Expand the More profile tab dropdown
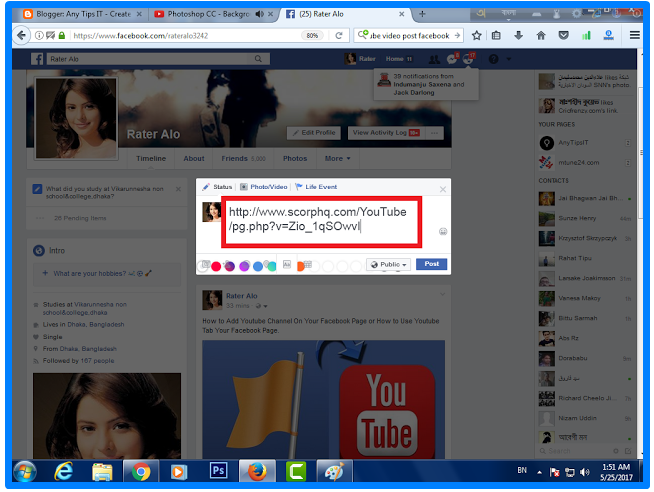Image resolution: width=654 pixels, height=492 pixels. 337,158
